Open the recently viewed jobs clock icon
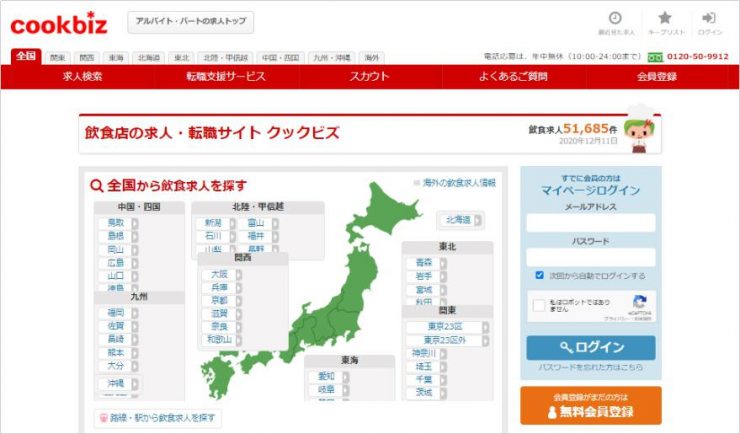The width and height of the screenshot is (740, 434). [x=615, y=18]
